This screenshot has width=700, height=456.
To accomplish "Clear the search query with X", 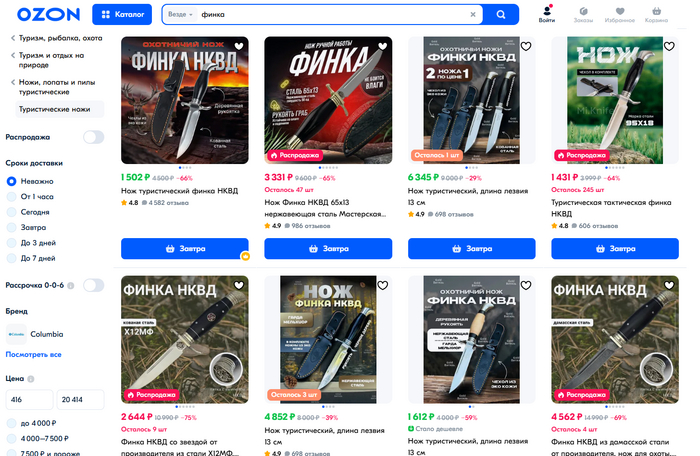I will pyautogui.click(x=473, y=14).
